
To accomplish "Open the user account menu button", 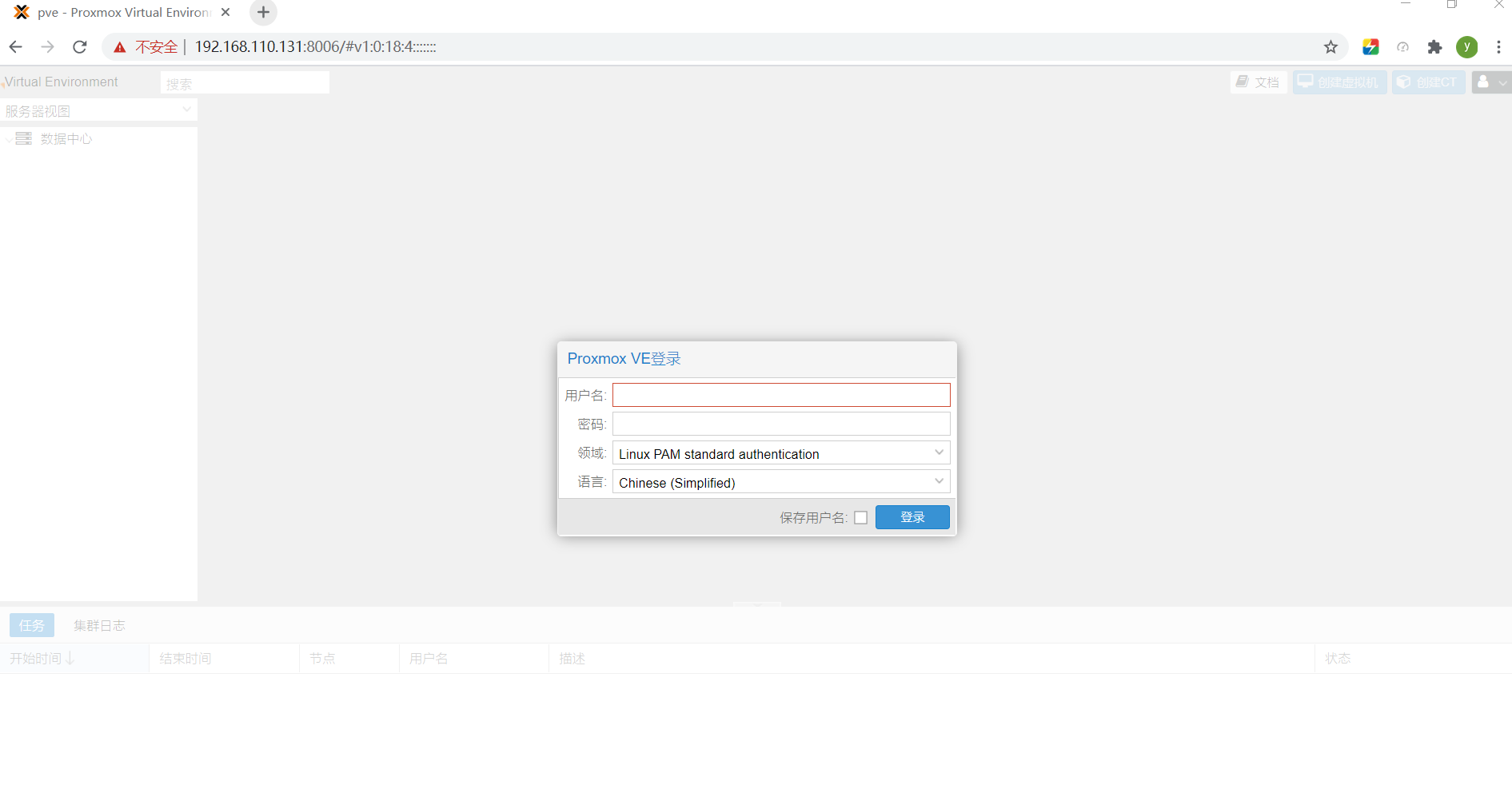I will (x=1491, y=82).
